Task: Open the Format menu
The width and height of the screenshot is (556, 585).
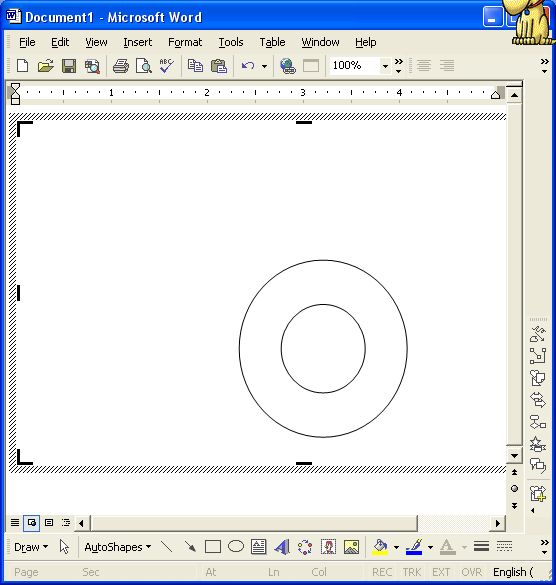Action: point(185,42)
